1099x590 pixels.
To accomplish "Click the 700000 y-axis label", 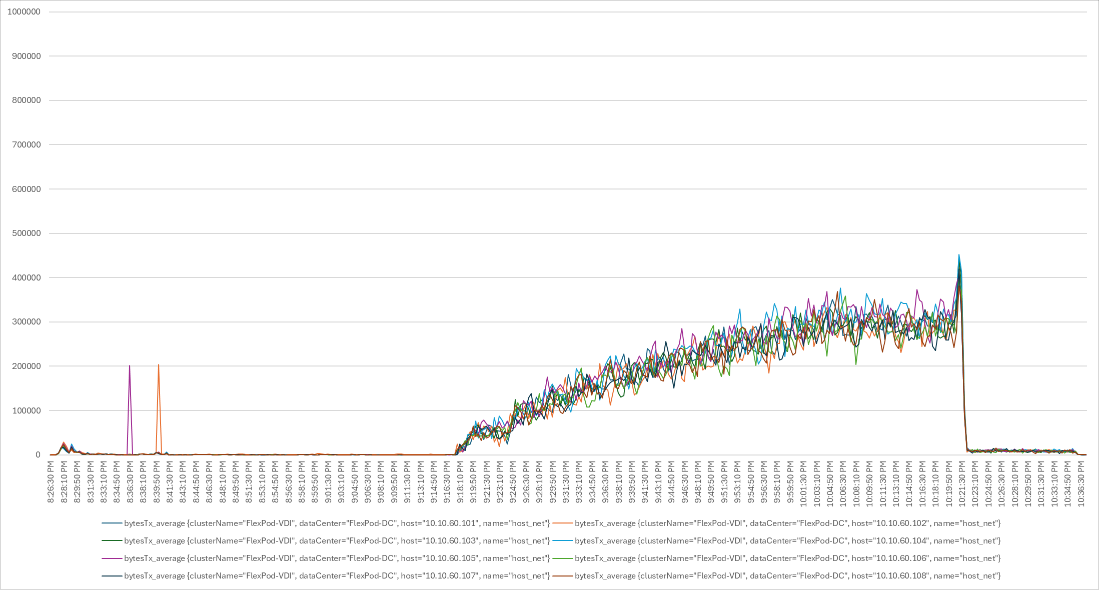I will coord(26,144).
